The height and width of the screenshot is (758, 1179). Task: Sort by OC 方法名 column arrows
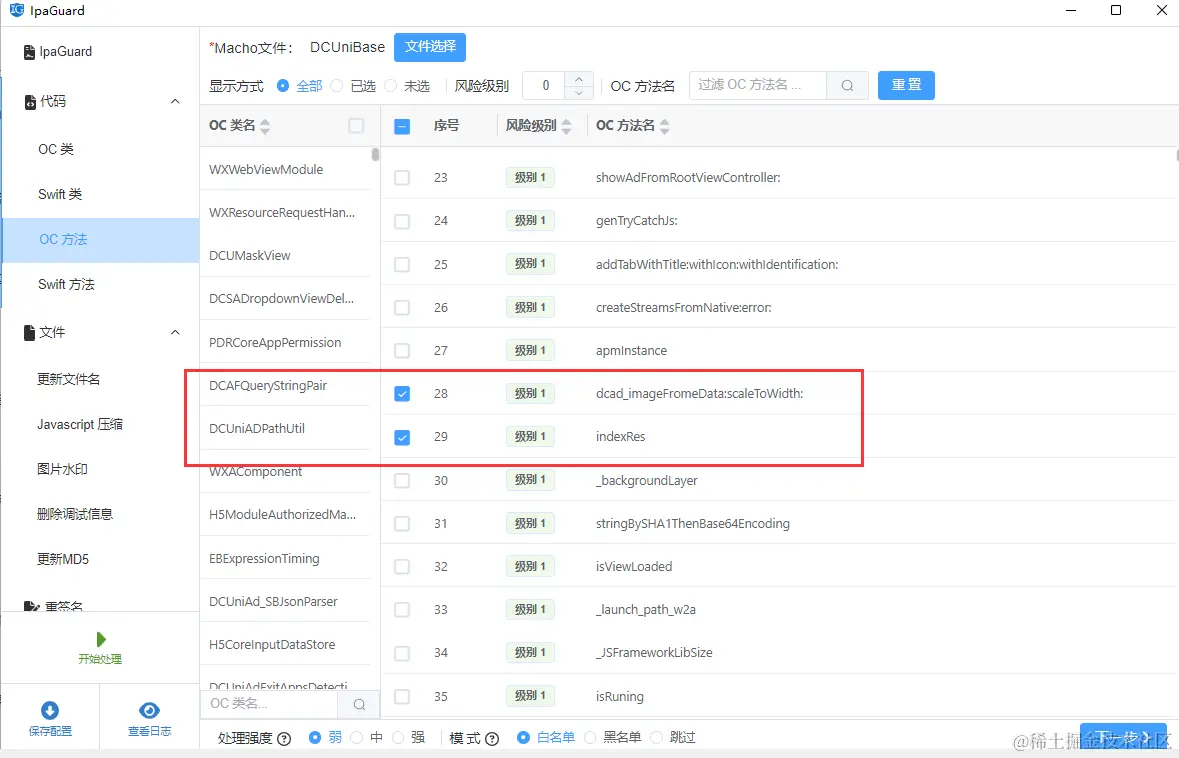(665, 126)
